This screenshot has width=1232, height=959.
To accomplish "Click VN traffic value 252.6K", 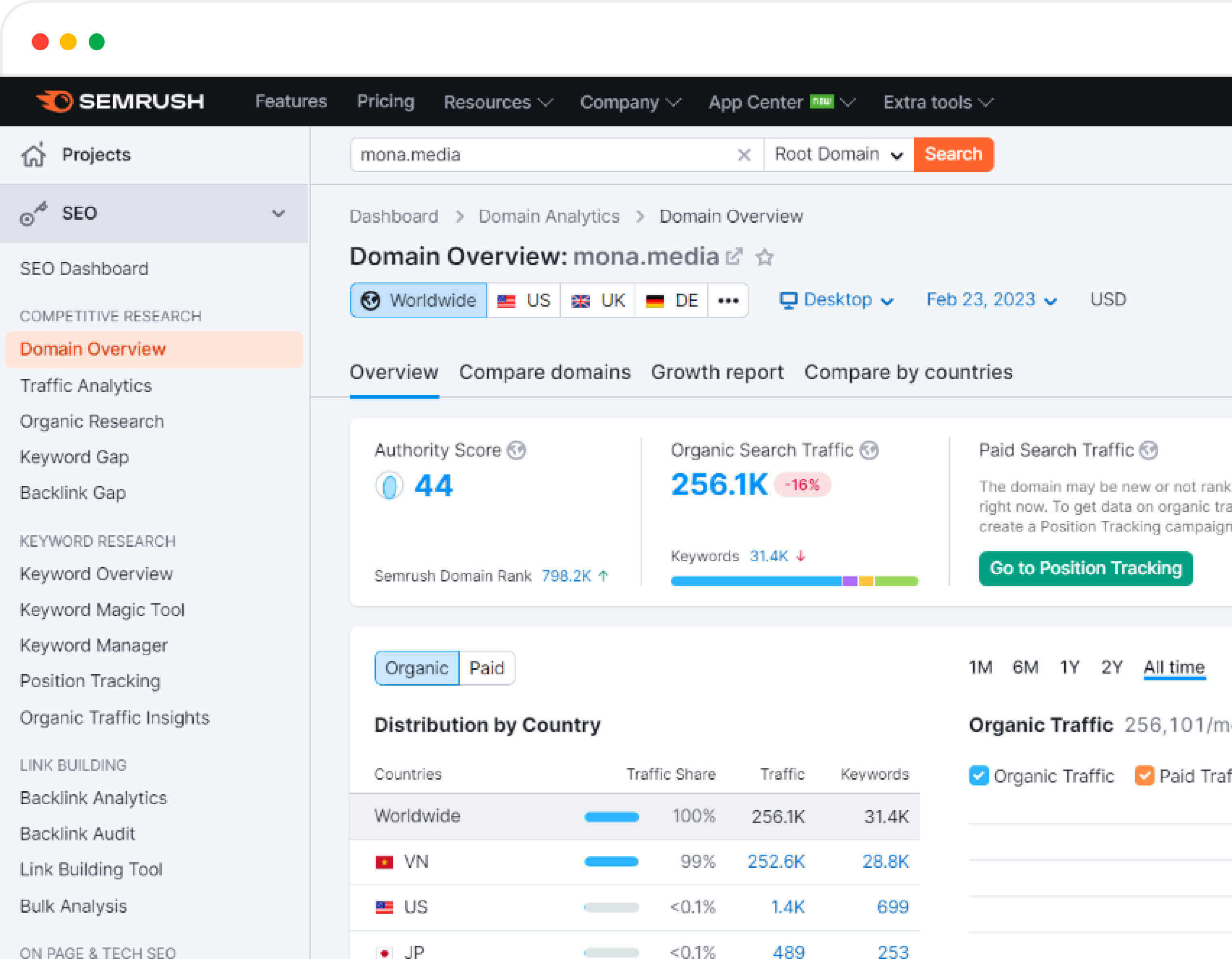I will (x=776, y=862).
